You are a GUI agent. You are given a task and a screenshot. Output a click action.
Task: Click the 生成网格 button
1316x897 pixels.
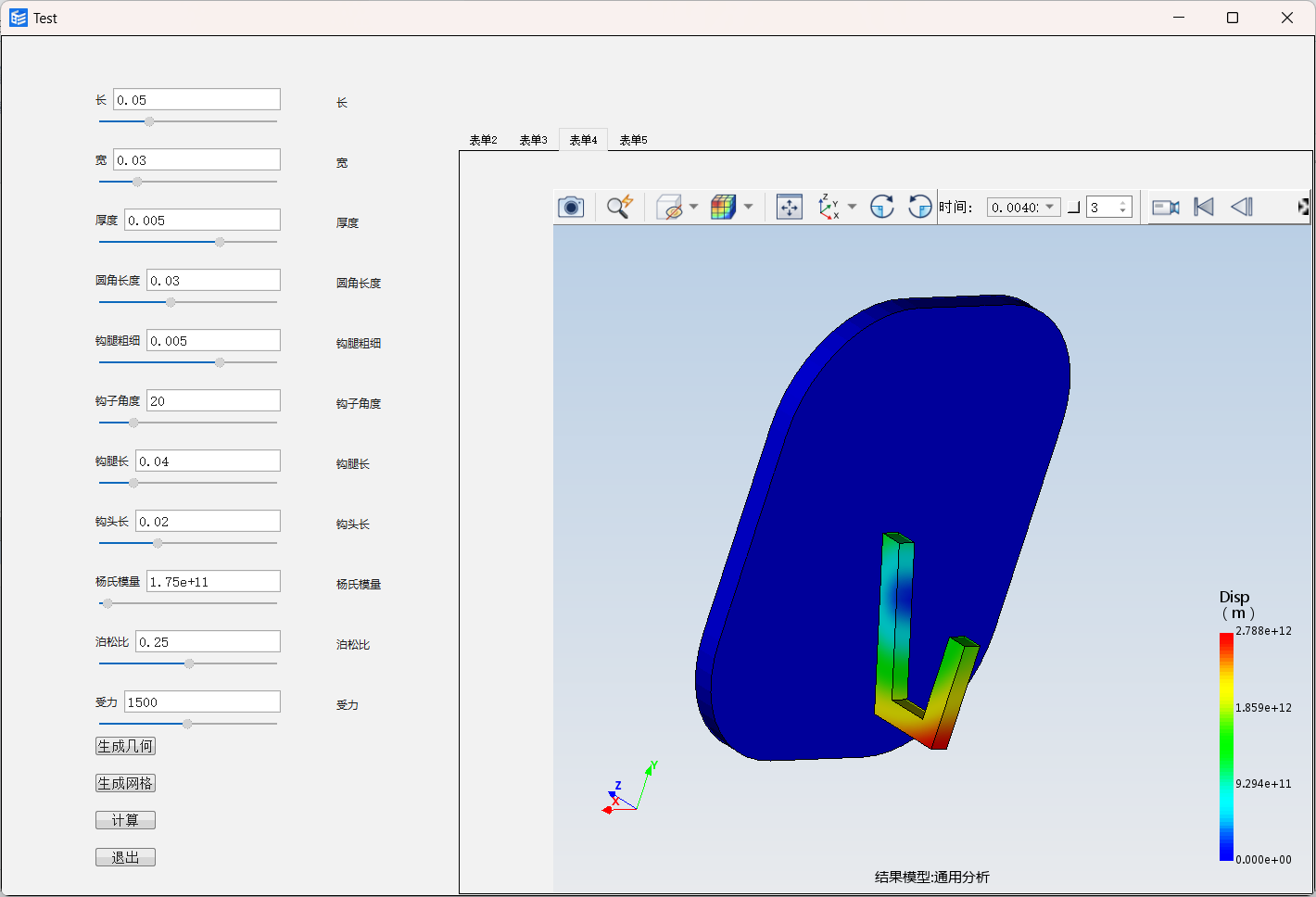(125, 783)
